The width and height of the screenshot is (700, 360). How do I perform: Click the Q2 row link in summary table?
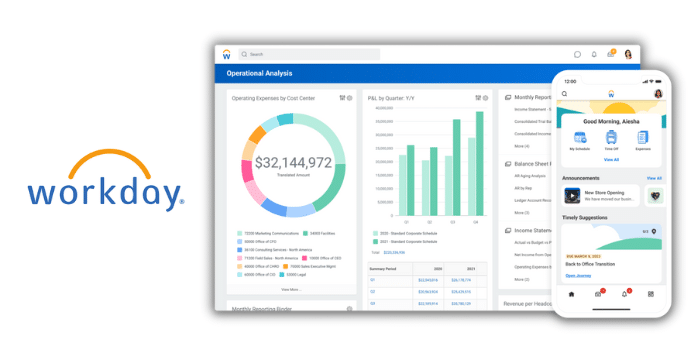(372, 292)
